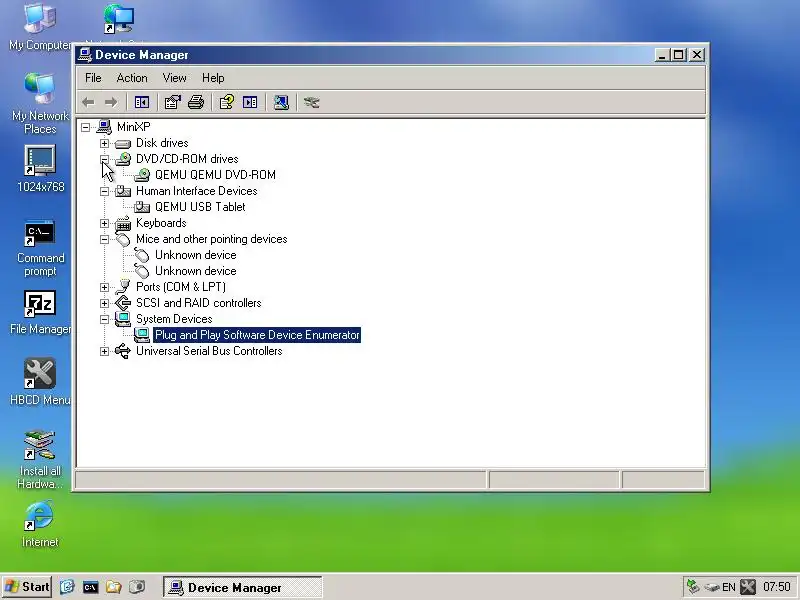Image resolution: width=800 pixels, height=600 pixels.
Task: Select Plug and Play Software Device Enumerator
Action: (257, 335)
